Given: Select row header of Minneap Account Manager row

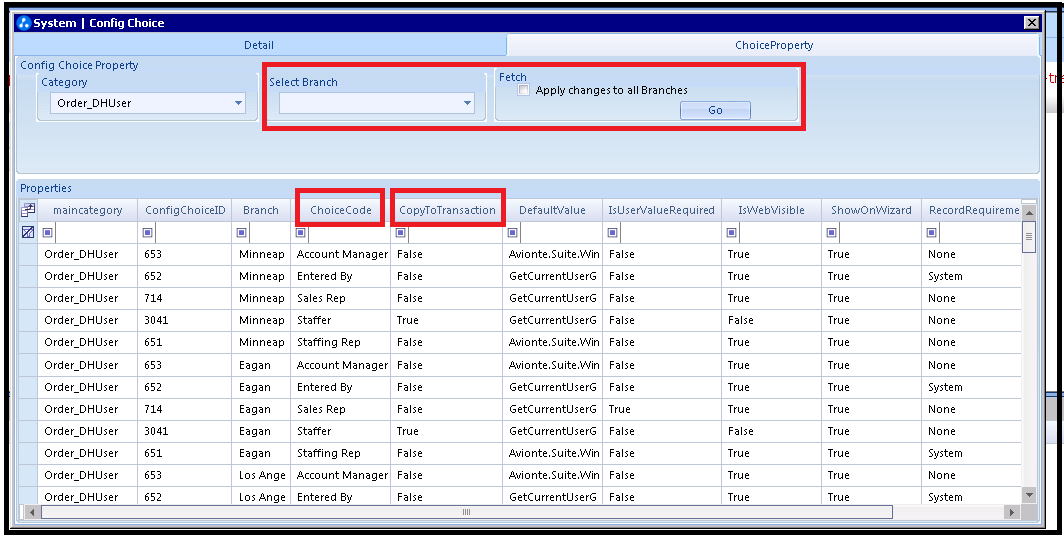Looking at the screenshot, I should pyautogui.click(x=28, y=255).
